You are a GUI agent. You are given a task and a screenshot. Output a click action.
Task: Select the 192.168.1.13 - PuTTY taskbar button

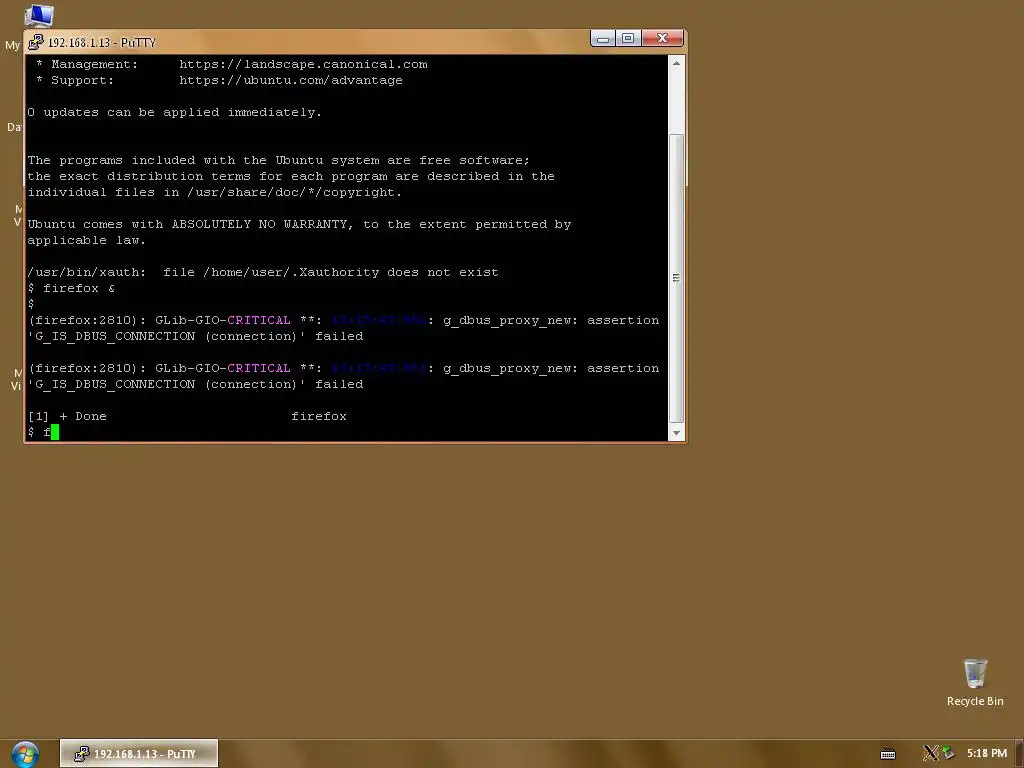pos(138,754)
